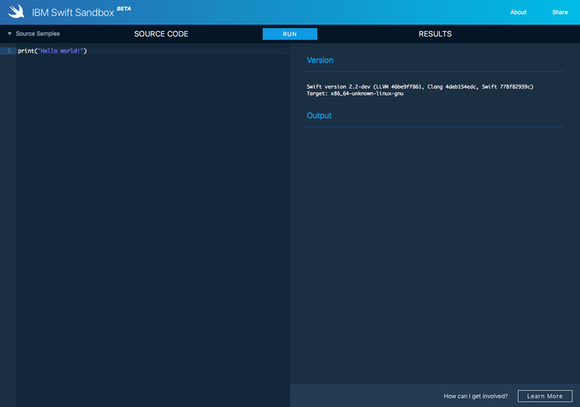Click the BETA badge label
This screenshot has width=580, height=407.
click(124, 9)
